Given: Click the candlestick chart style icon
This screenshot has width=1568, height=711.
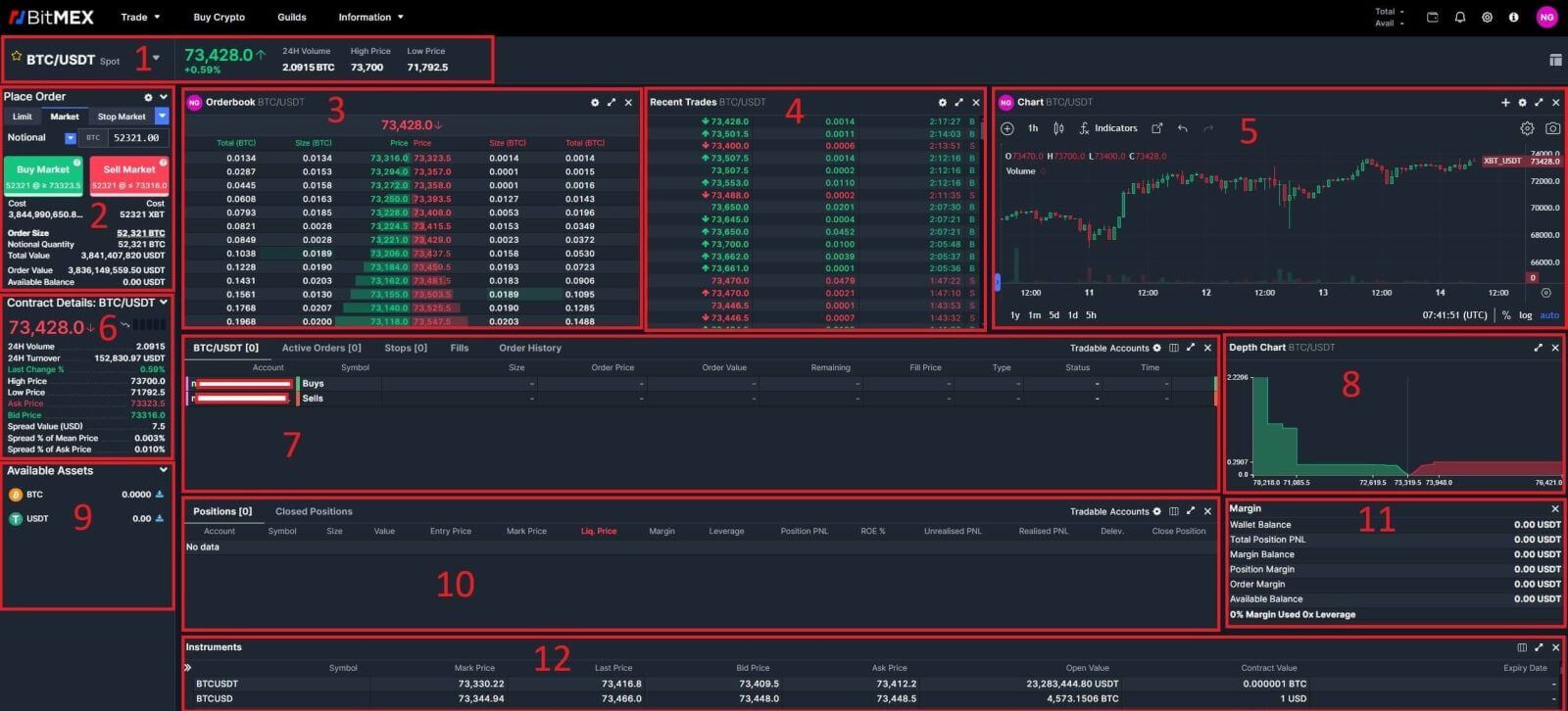Looking at the screenshot, I should pos(1058,128).
